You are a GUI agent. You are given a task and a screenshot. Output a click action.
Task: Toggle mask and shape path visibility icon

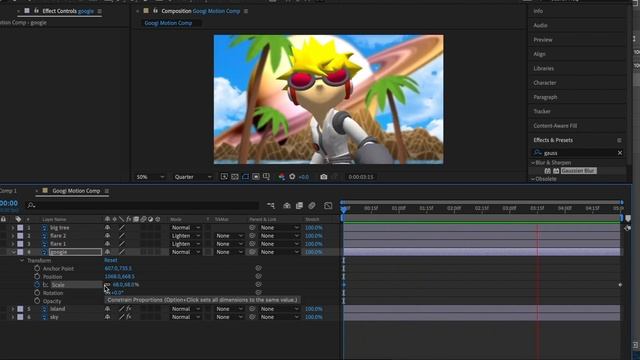click(245, 177)
